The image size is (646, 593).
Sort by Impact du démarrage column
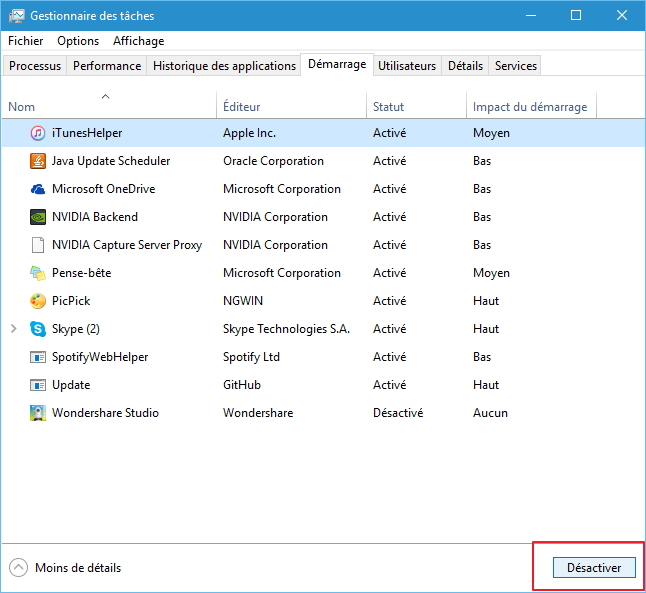coord(531,106)
